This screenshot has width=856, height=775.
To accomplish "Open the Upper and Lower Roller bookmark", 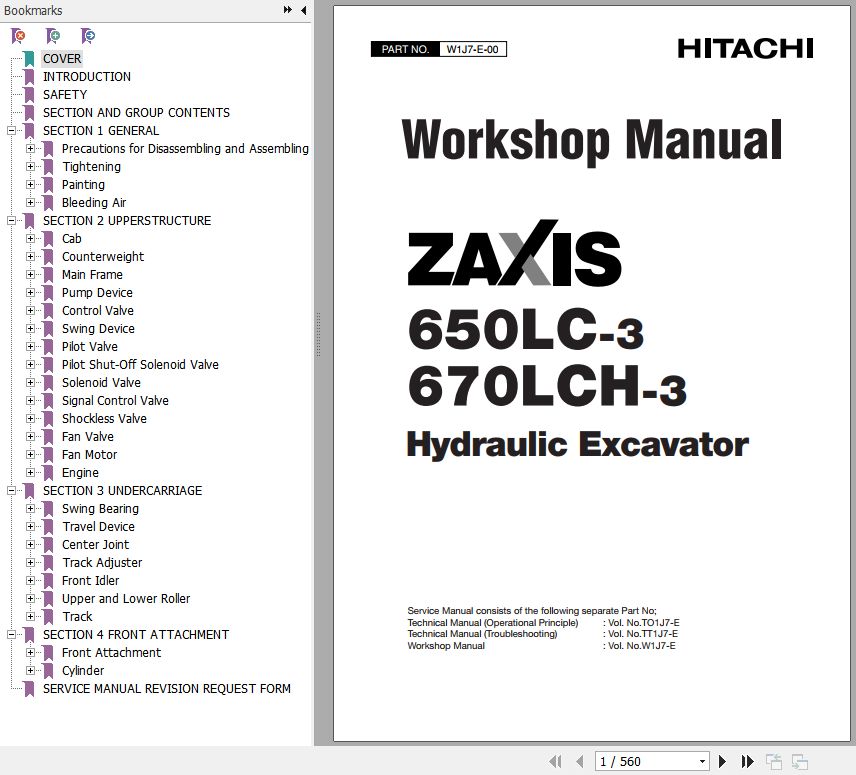I will 126,599.
